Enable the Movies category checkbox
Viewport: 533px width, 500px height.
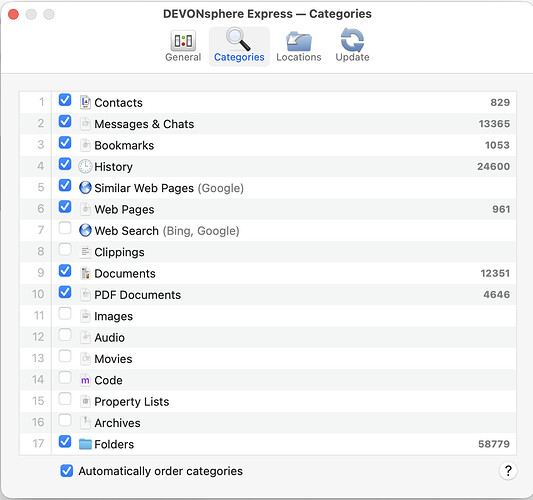point(65,357)
